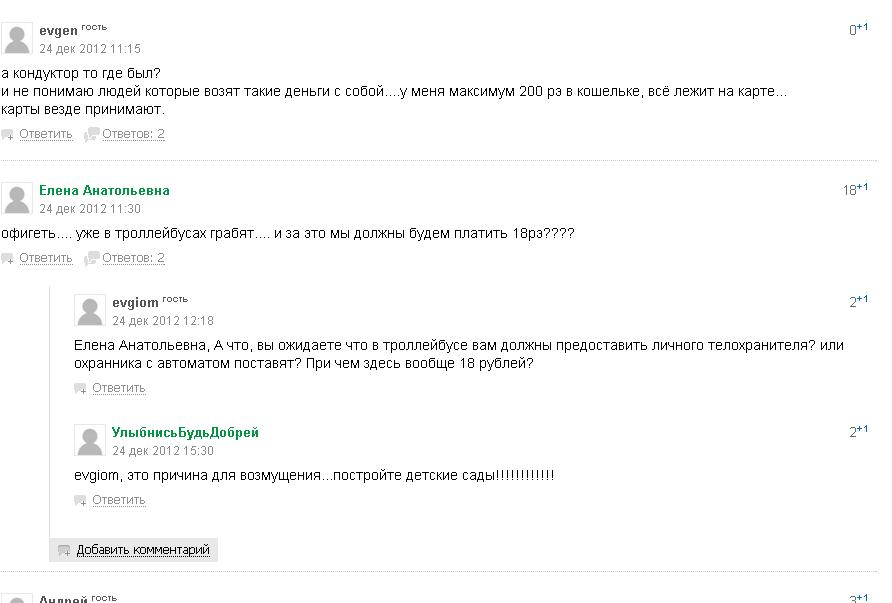Upvote УлыбнисьБудьДобрей's reply with +1
This screenshot has width=892, height=603.
point(862,429)
